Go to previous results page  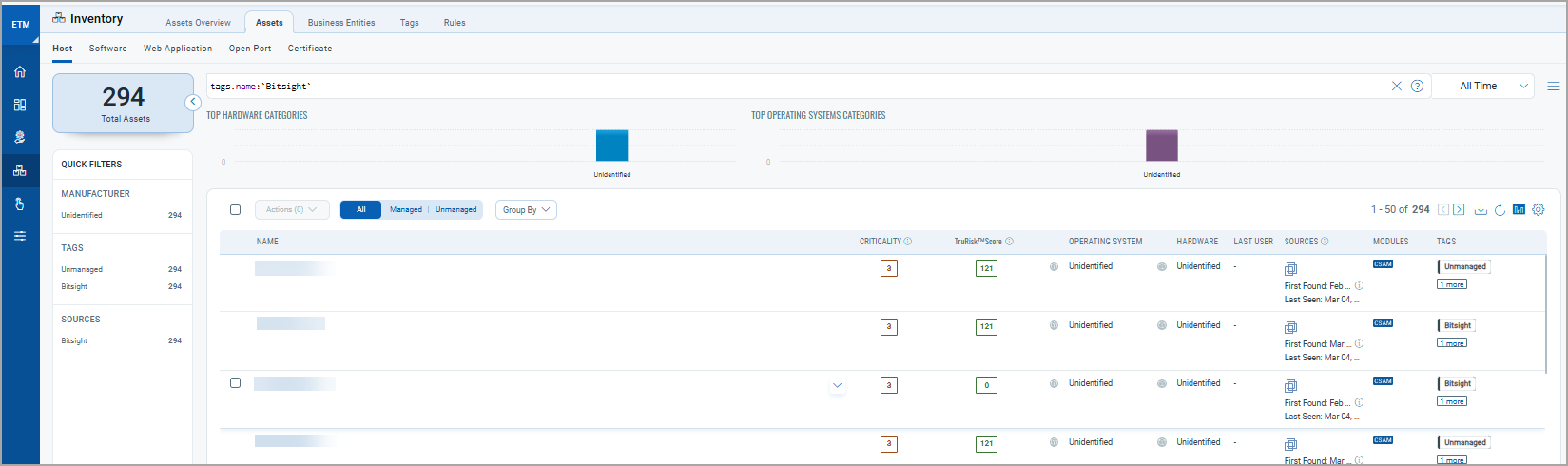[1443, 209]
